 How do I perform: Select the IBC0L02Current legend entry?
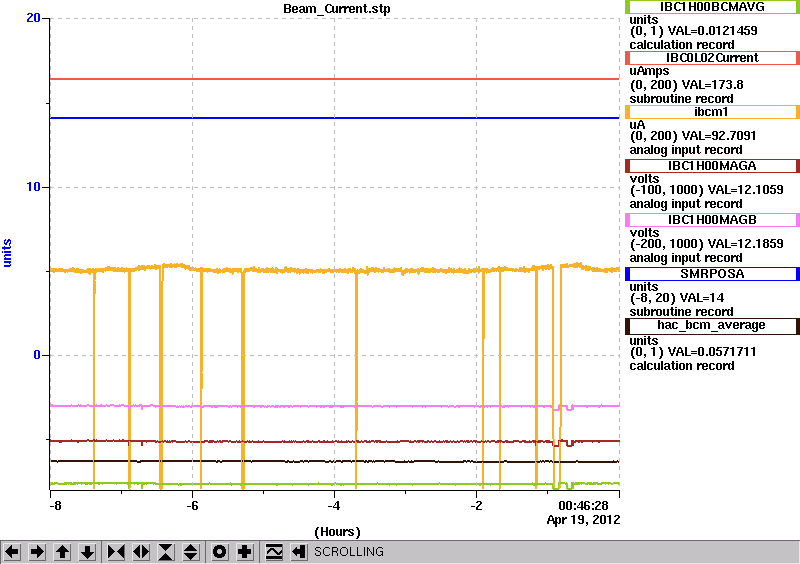tap(712, 58)
